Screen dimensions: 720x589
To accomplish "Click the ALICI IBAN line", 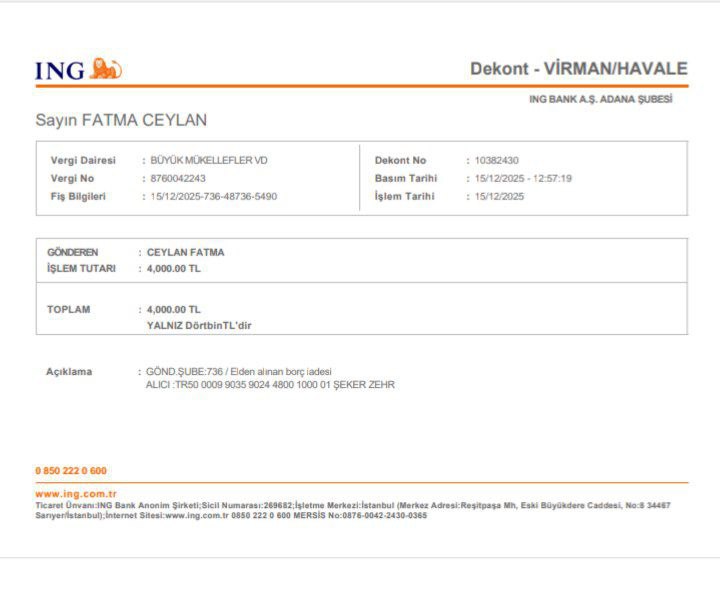I will click(270, 385).
